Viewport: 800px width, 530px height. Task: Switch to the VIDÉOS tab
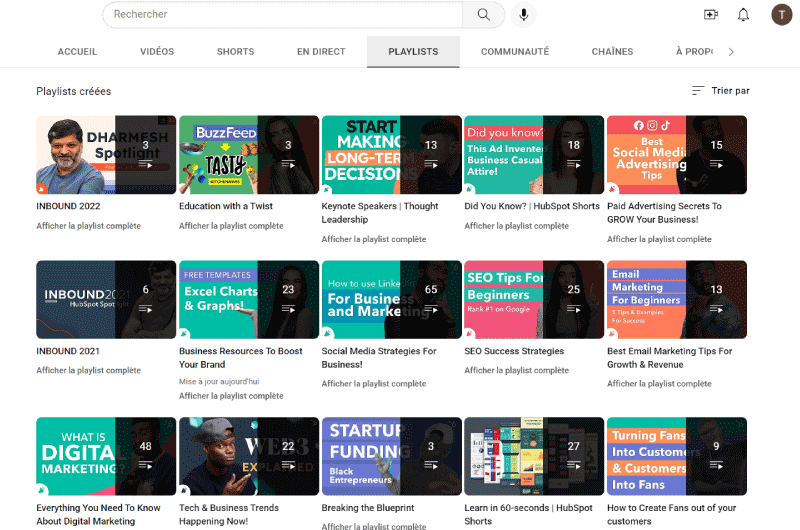[157, 52]
